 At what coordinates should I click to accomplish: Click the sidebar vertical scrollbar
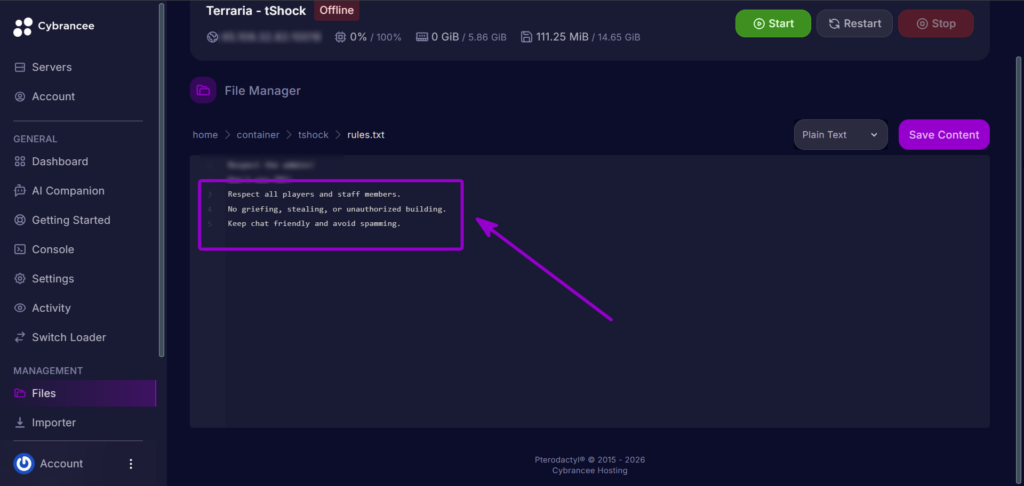tap(161, 180)
